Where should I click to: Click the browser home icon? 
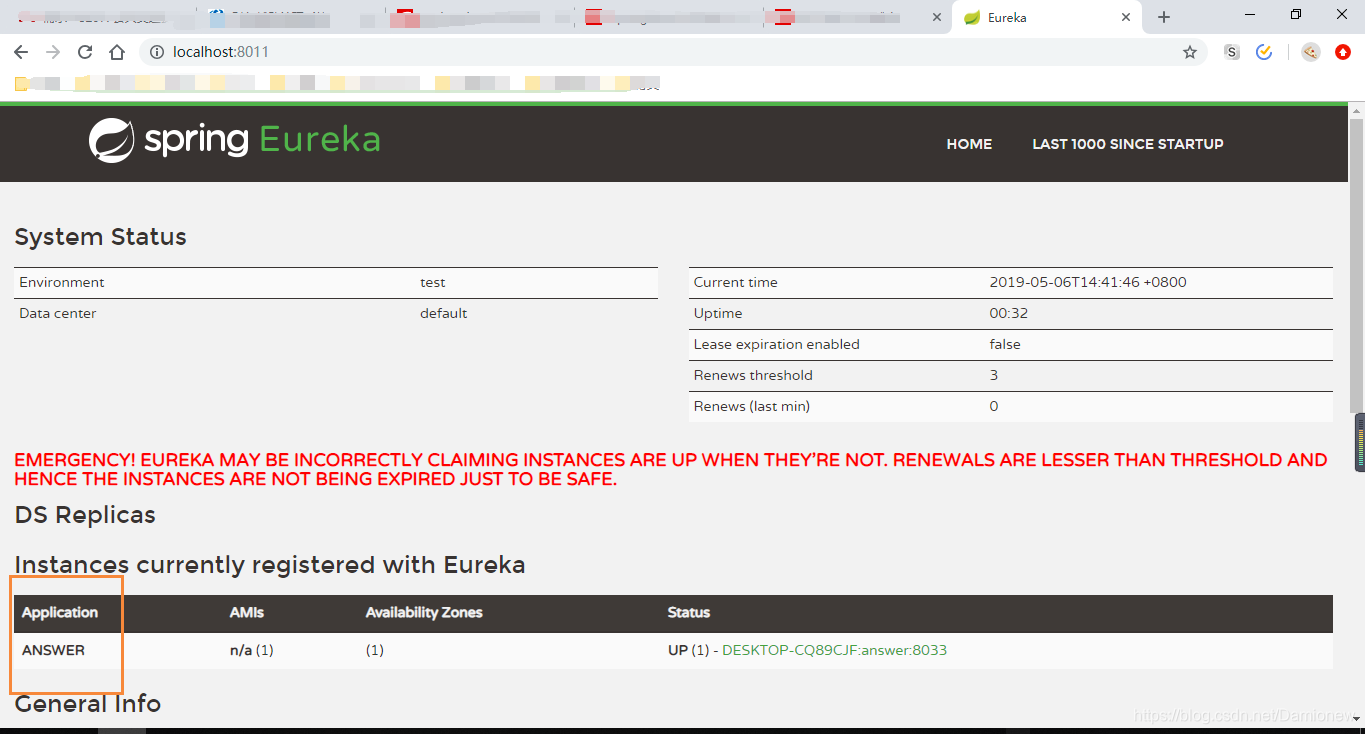tap(116, 51)
